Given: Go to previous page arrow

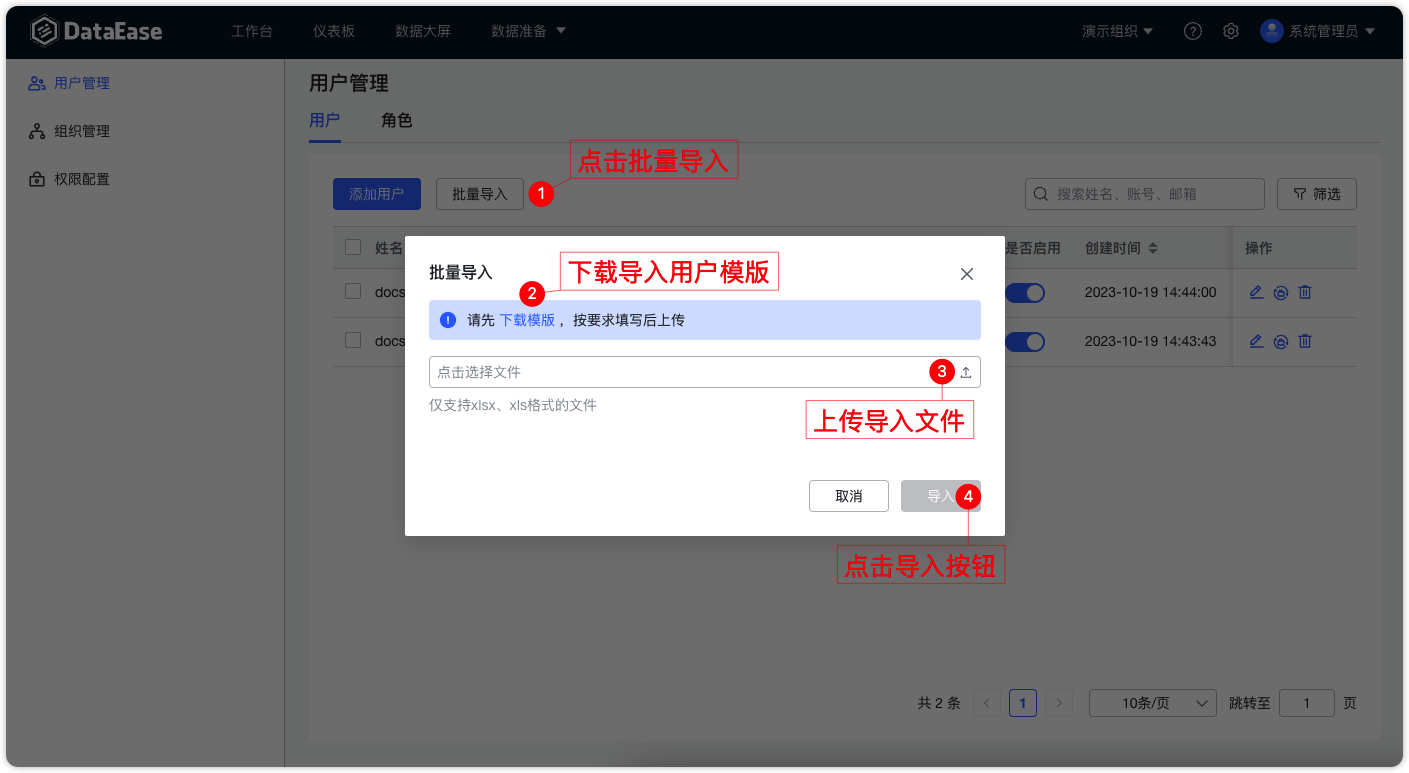Looking at the screenshot, I should 987,703.
